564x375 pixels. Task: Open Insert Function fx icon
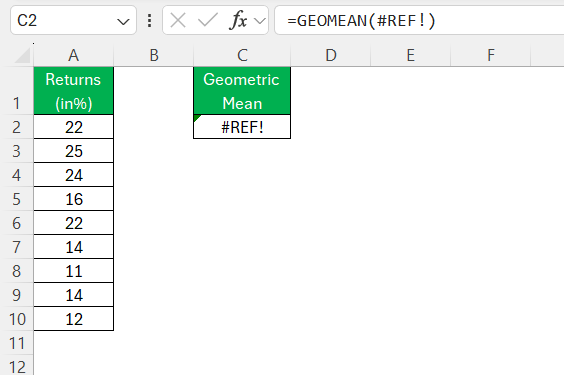pos(238,20)
